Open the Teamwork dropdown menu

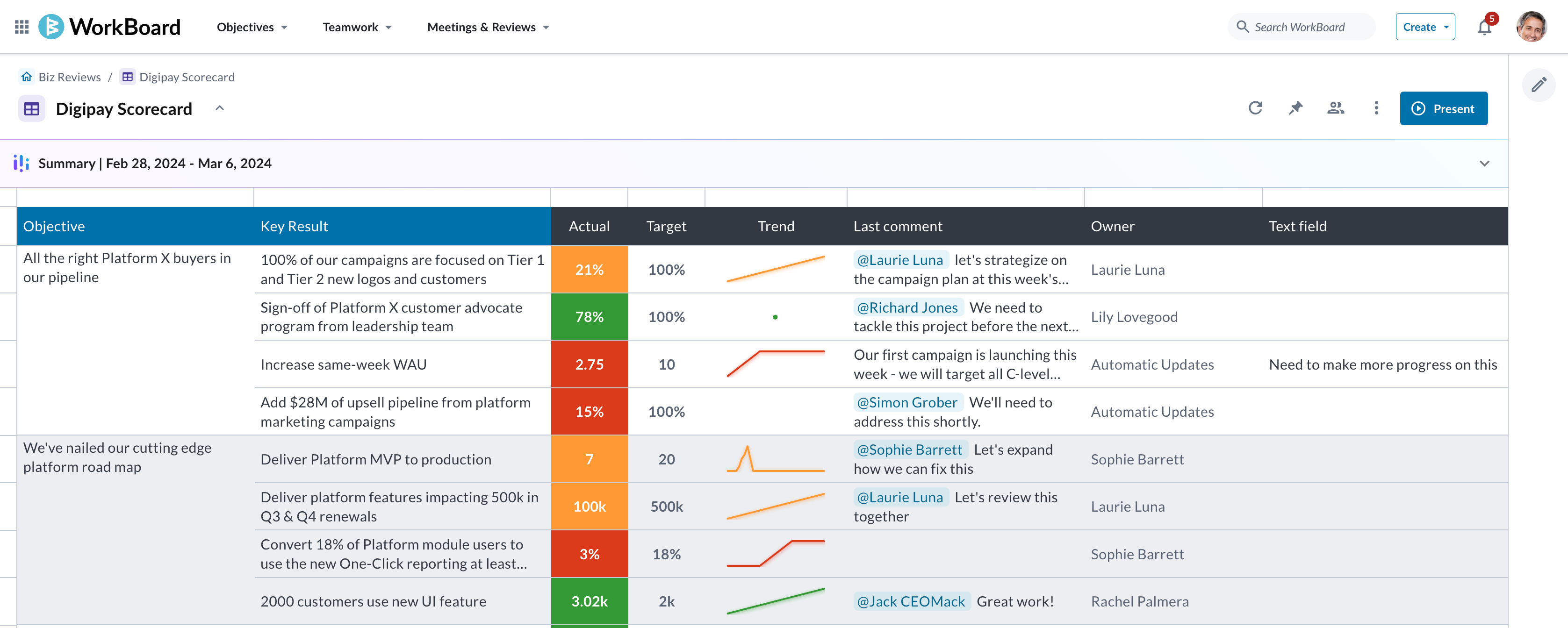point(356,27)
